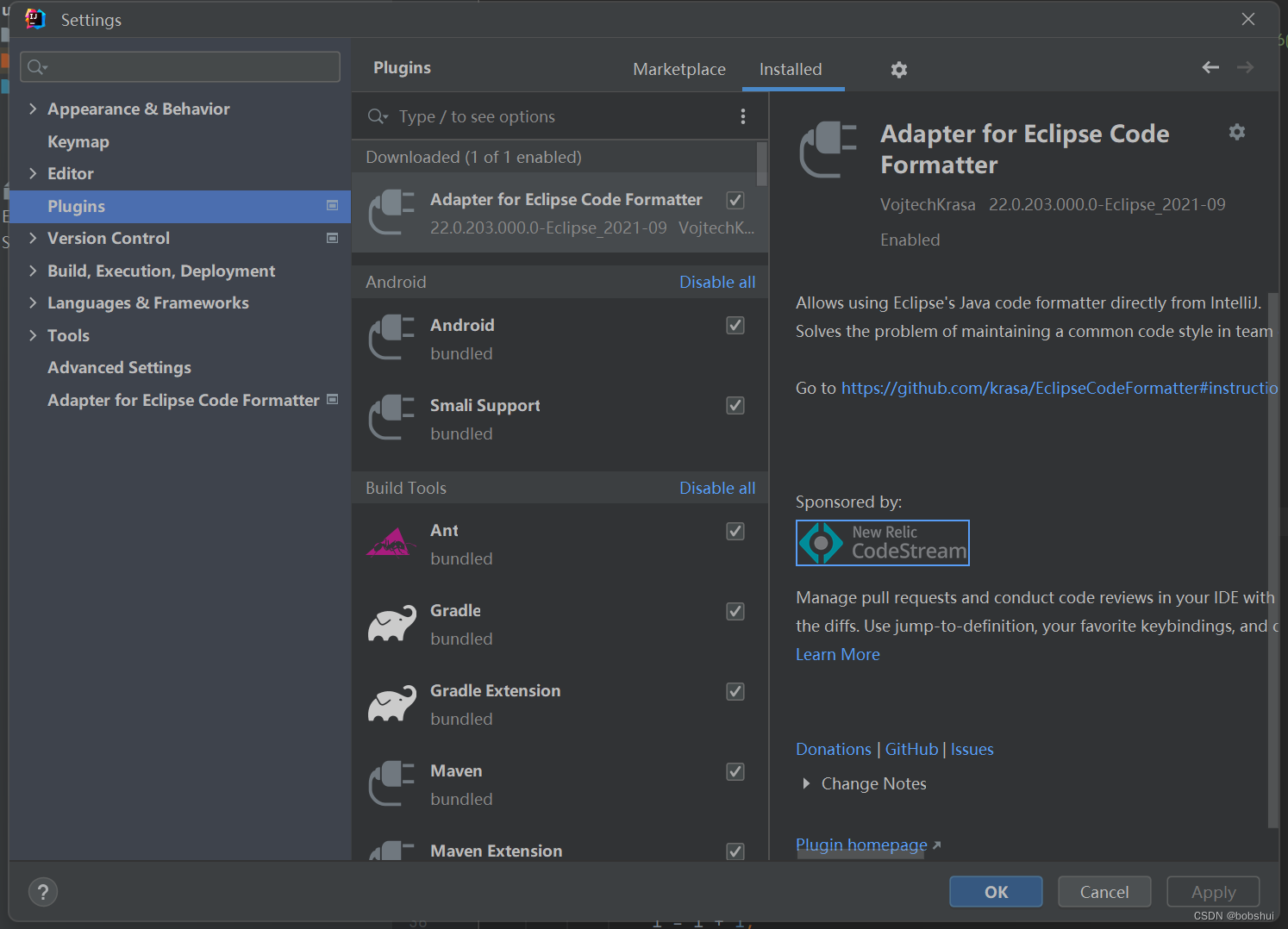Screen dimensions: 1288x929
Task: Click project icon beside Adapter for Eclipse Code Formatter
Action: click(x=332, y=399)
